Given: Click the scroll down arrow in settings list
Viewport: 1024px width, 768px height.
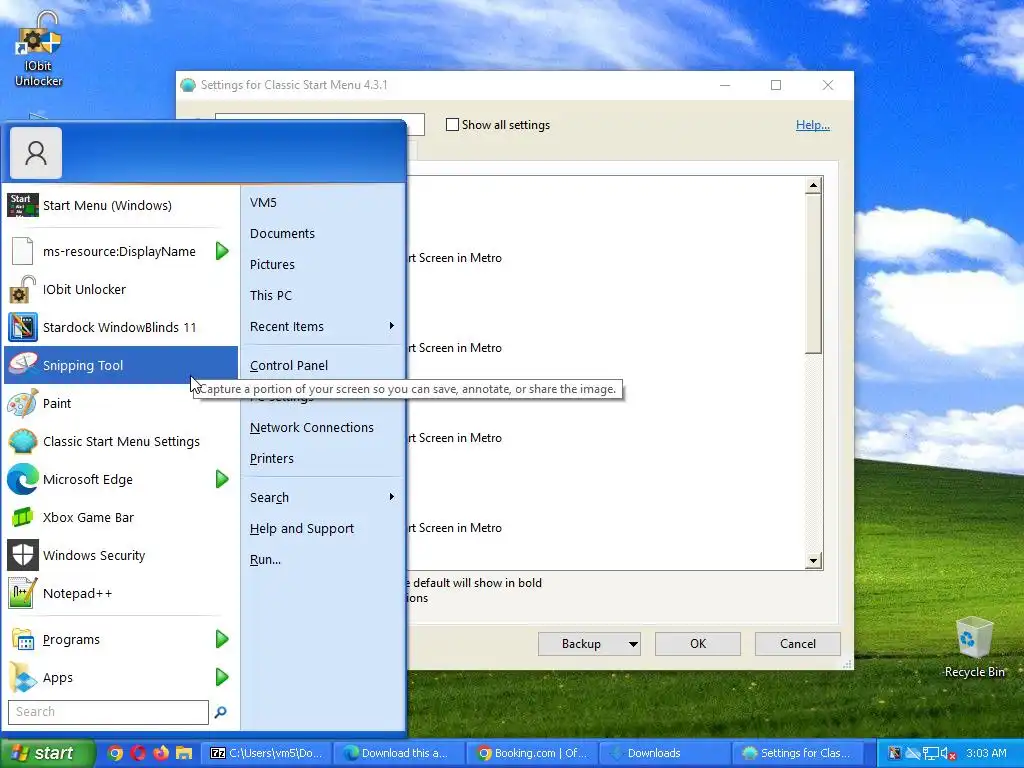Looking at the screenshot, I should pyautogui.click(x=812, y=560).
